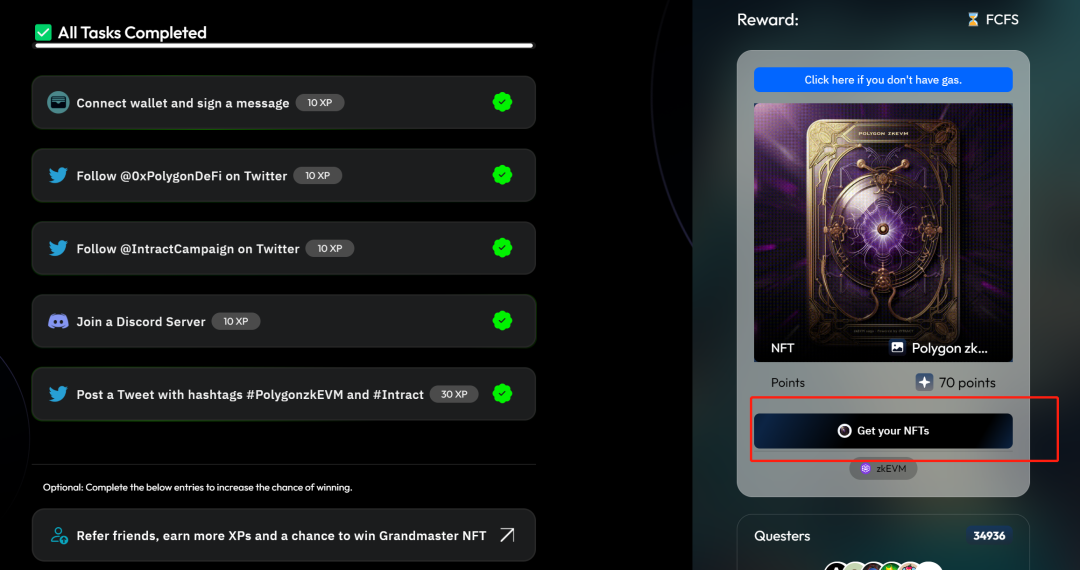Expand the Follow @0xPolygonDeFi task row

point(284,176)
